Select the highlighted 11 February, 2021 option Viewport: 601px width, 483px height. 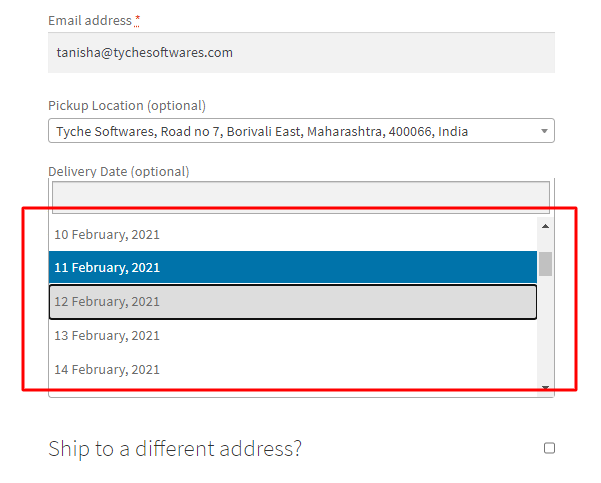coord(293,268)
